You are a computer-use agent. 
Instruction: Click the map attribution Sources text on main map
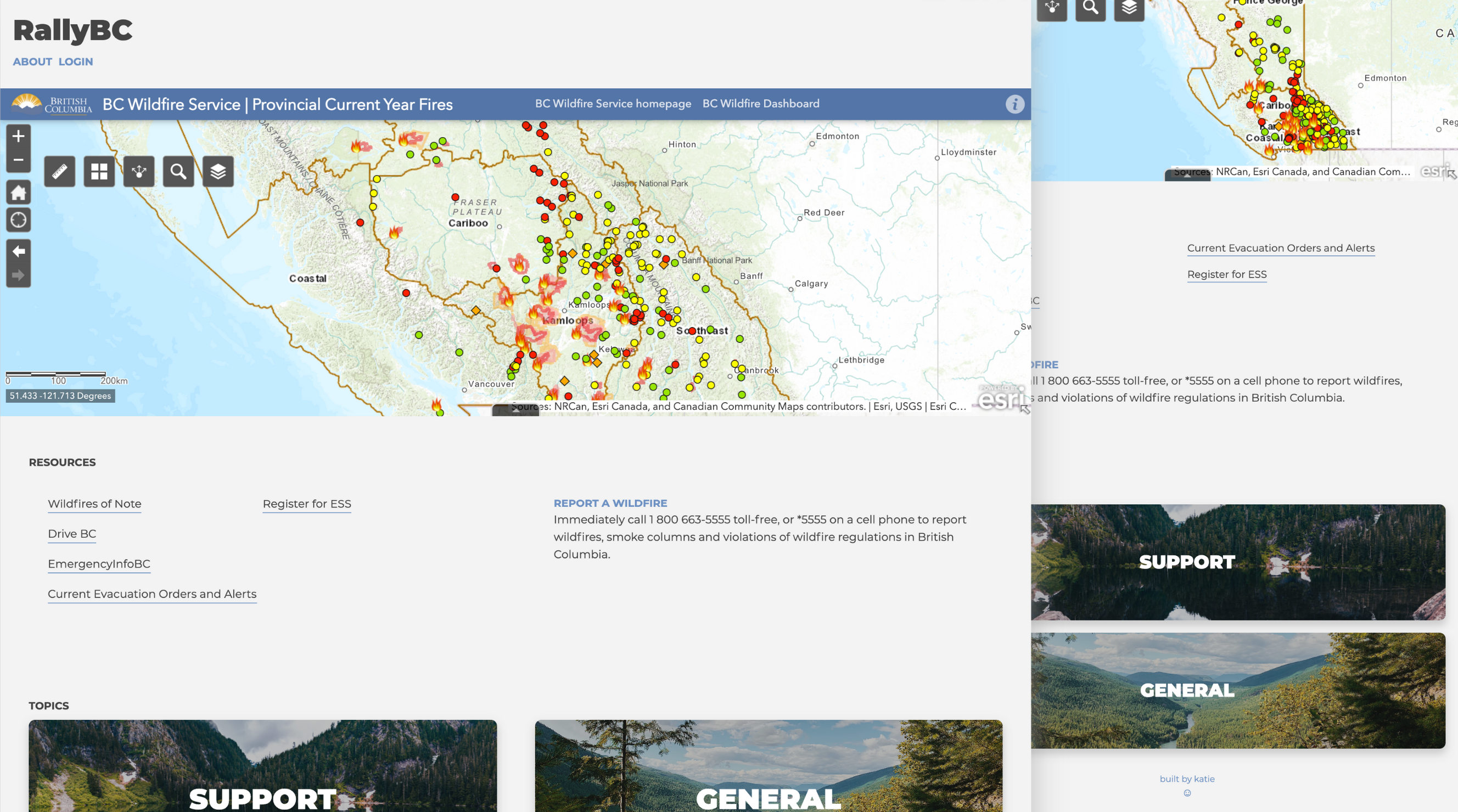coord(738,407)
